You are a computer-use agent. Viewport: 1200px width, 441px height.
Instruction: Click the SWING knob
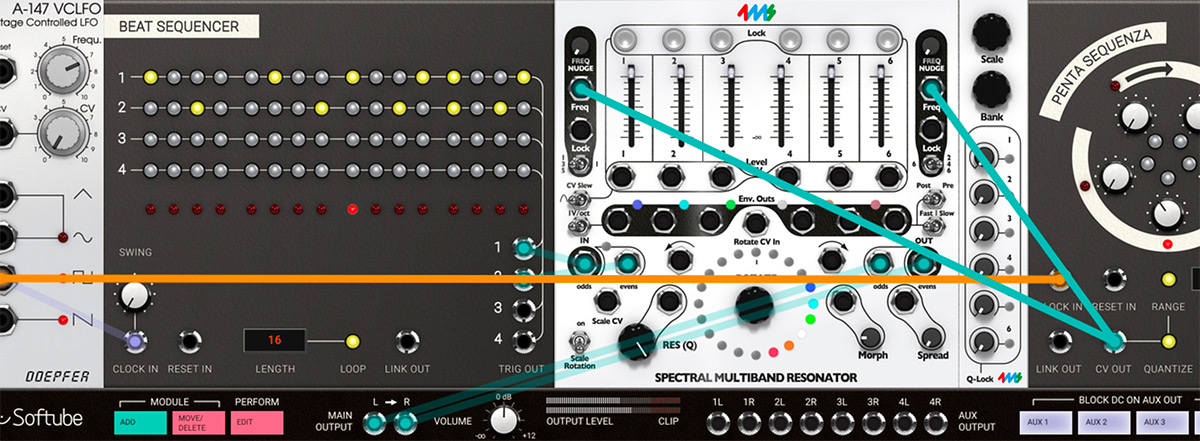point(135,293)
